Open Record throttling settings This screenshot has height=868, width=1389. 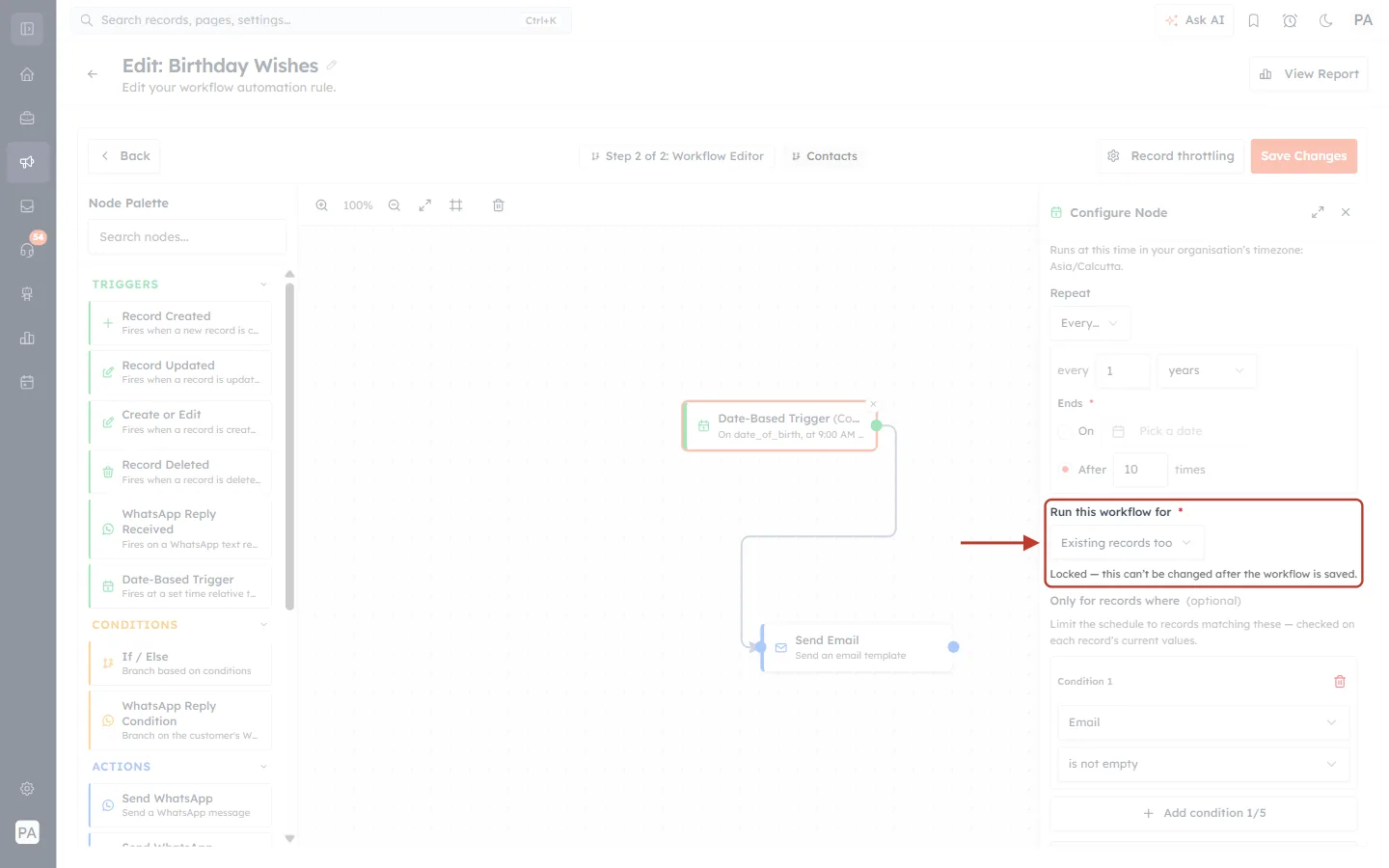click(1170, 156)
